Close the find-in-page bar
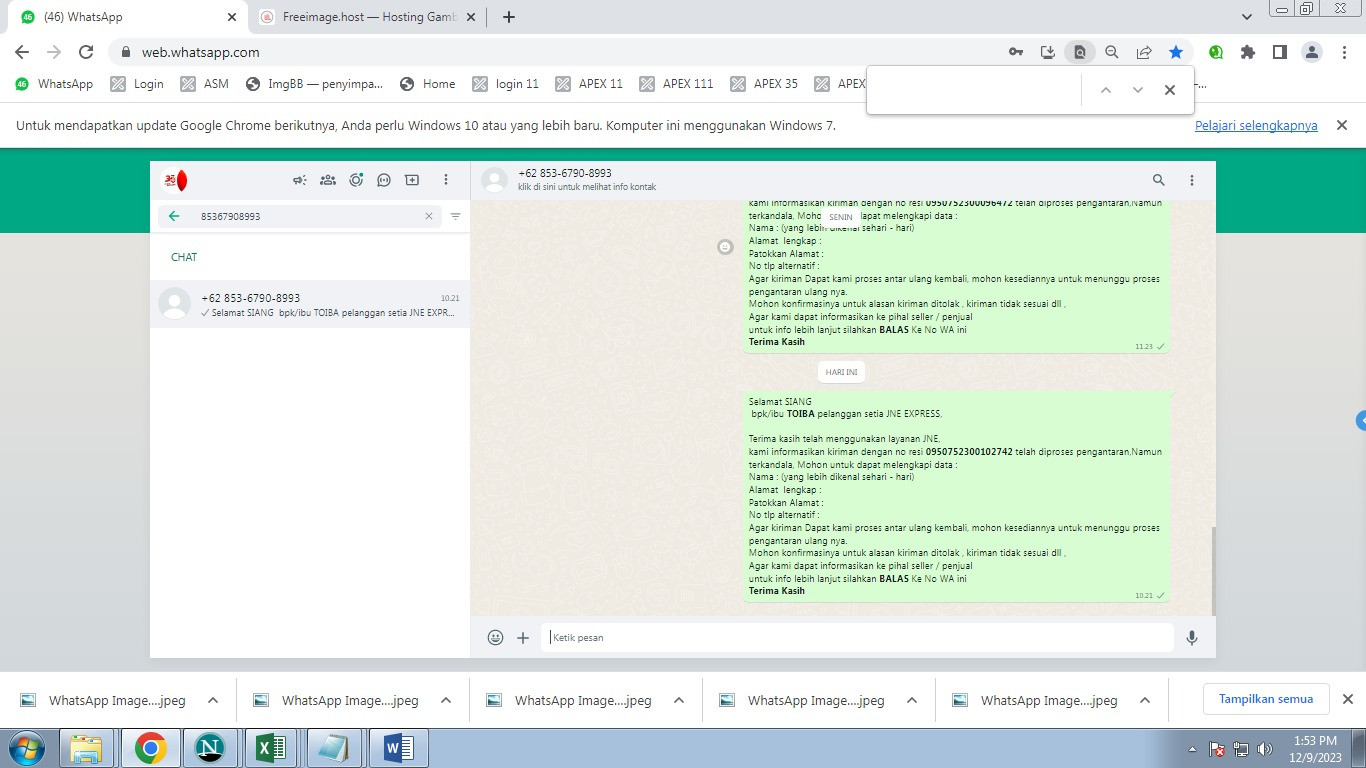 [1169, 90]
